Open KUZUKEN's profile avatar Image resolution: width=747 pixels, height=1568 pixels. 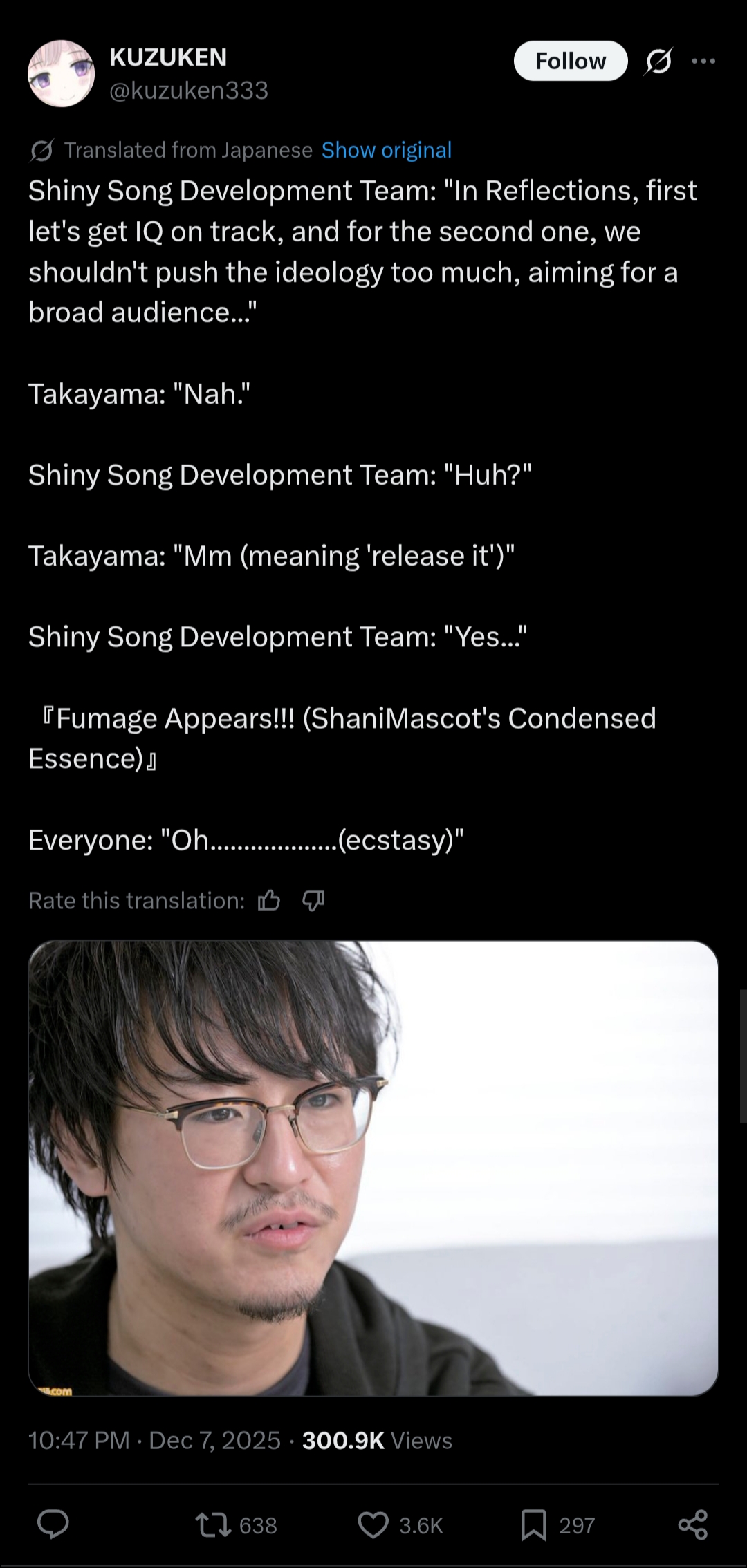pyautogui.click(x=61, y=73)
